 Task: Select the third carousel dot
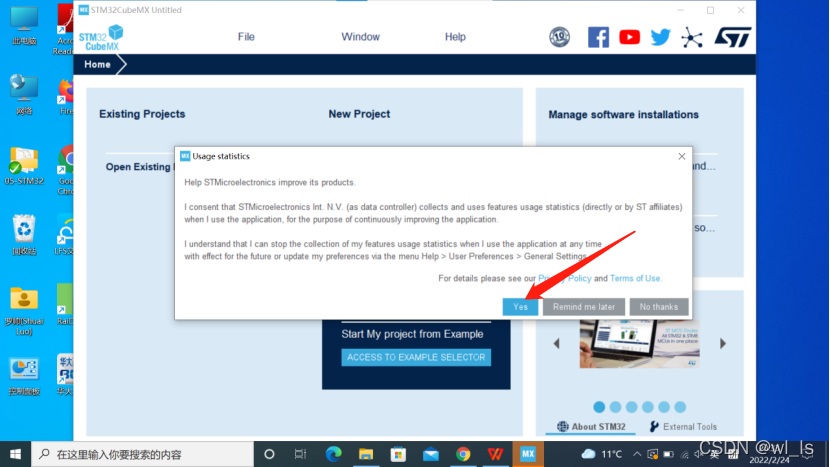pos(631,407)
